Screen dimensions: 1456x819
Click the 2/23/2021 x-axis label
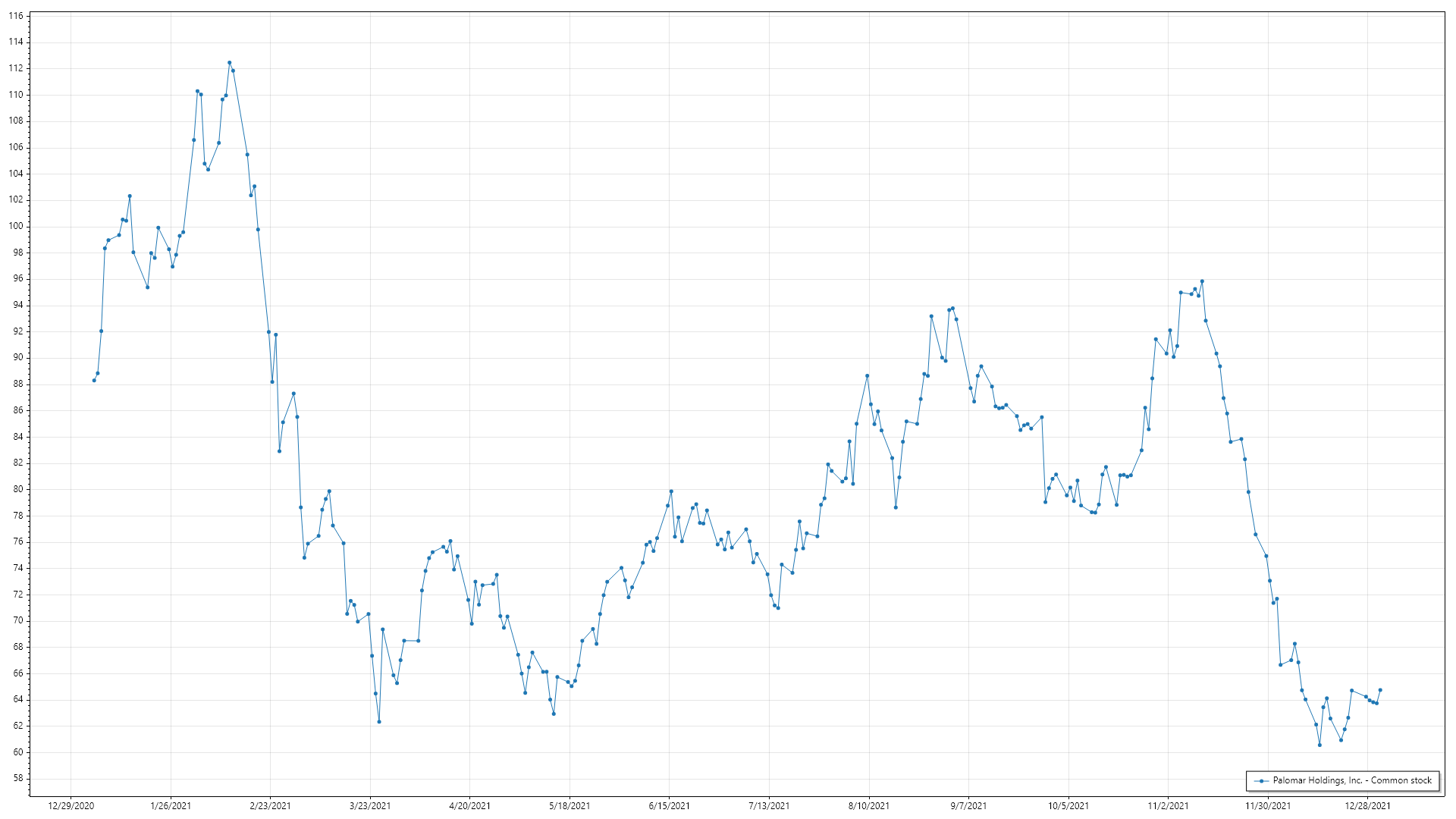pos(270,806)
